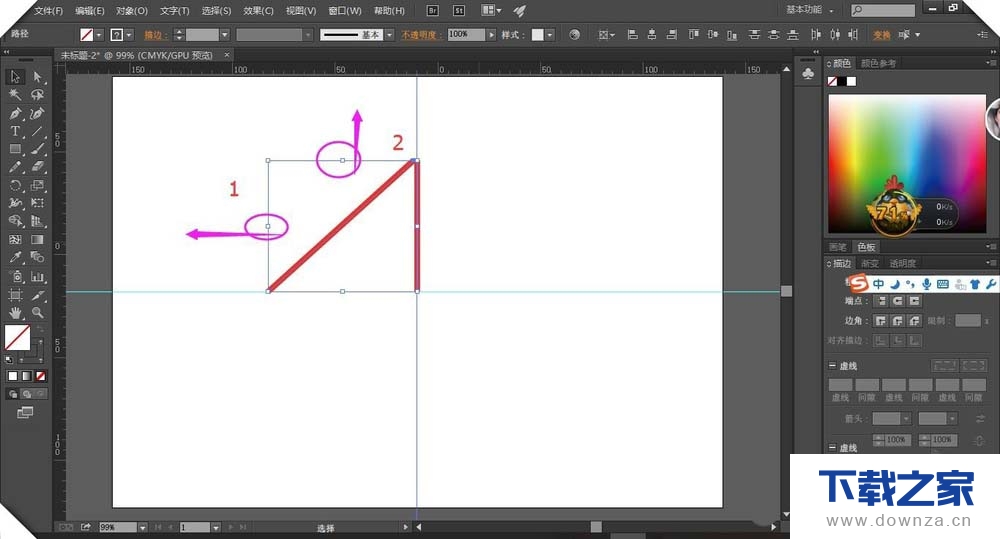Select projecting cap option for 端点
1000x539 pixels.
click(915, 300)
